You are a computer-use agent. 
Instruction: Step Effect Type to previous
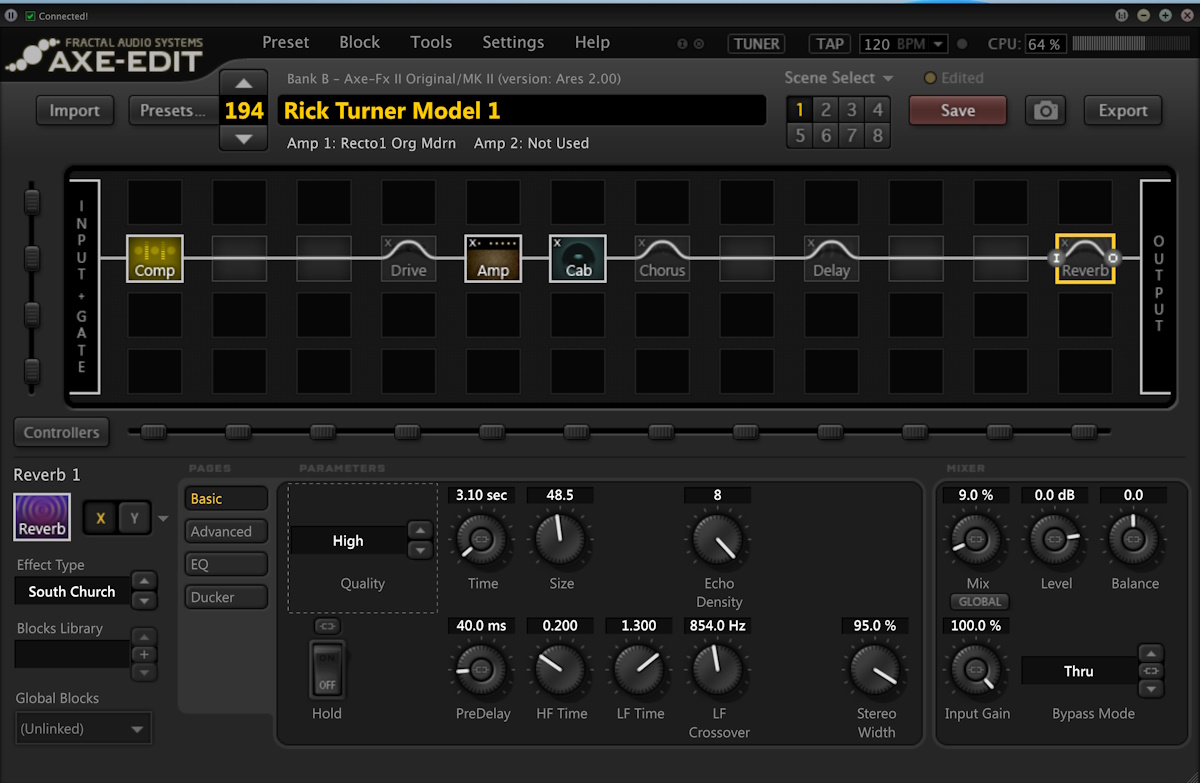tap(144, 581)
